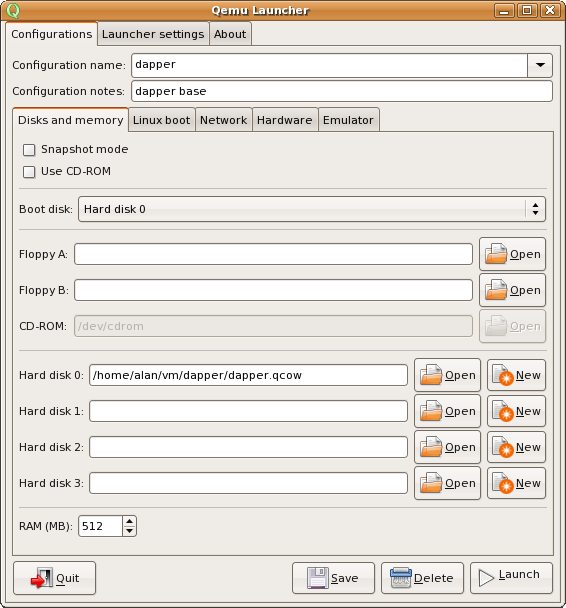Open the Hardware tab
The height and width of the screenshot is (608, 566).
point(285,120)
